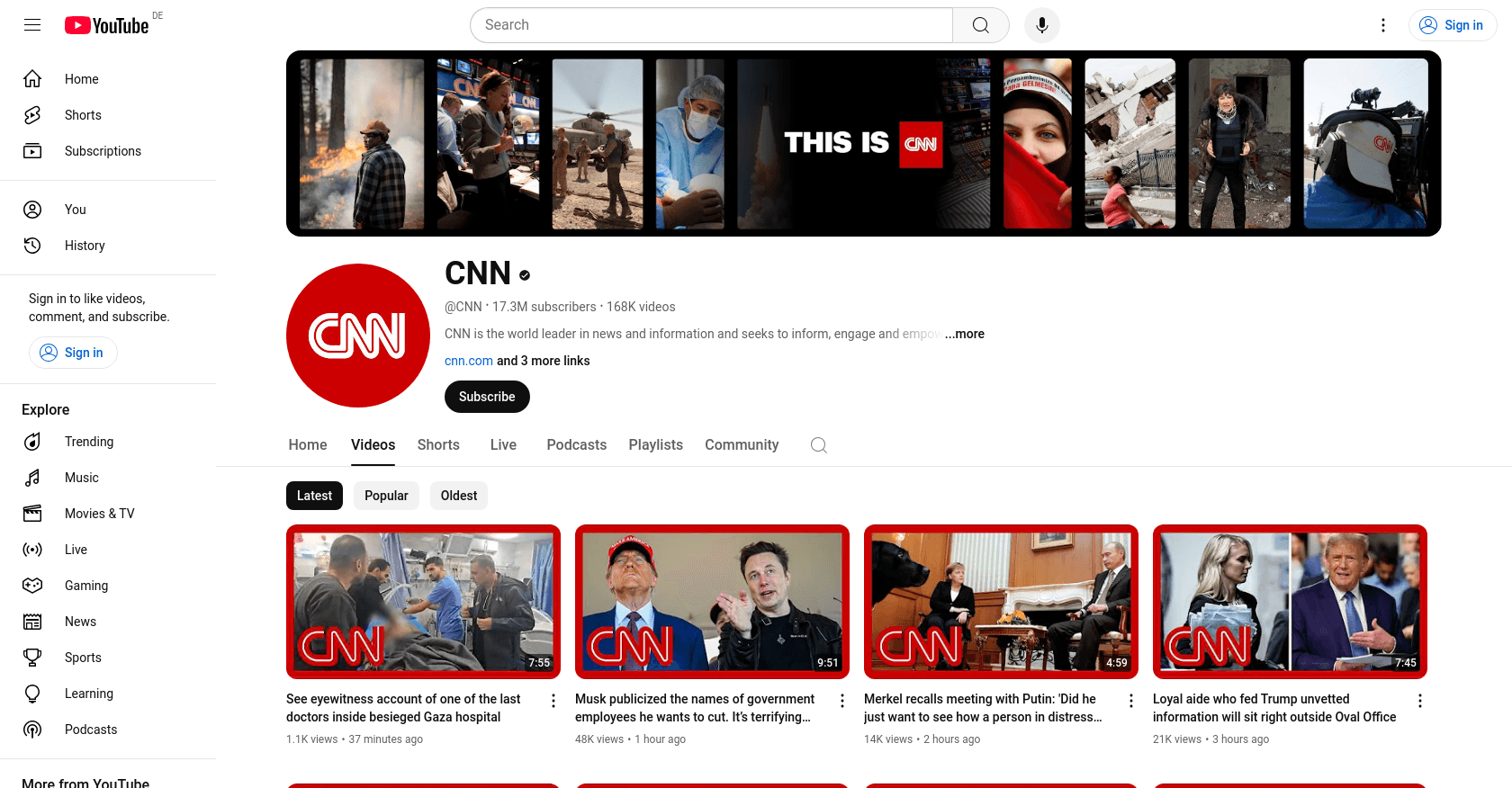The height and width of the screenshot is (788, 1512).
Task: Go to Trending in Explore
Action: point(88,442)
